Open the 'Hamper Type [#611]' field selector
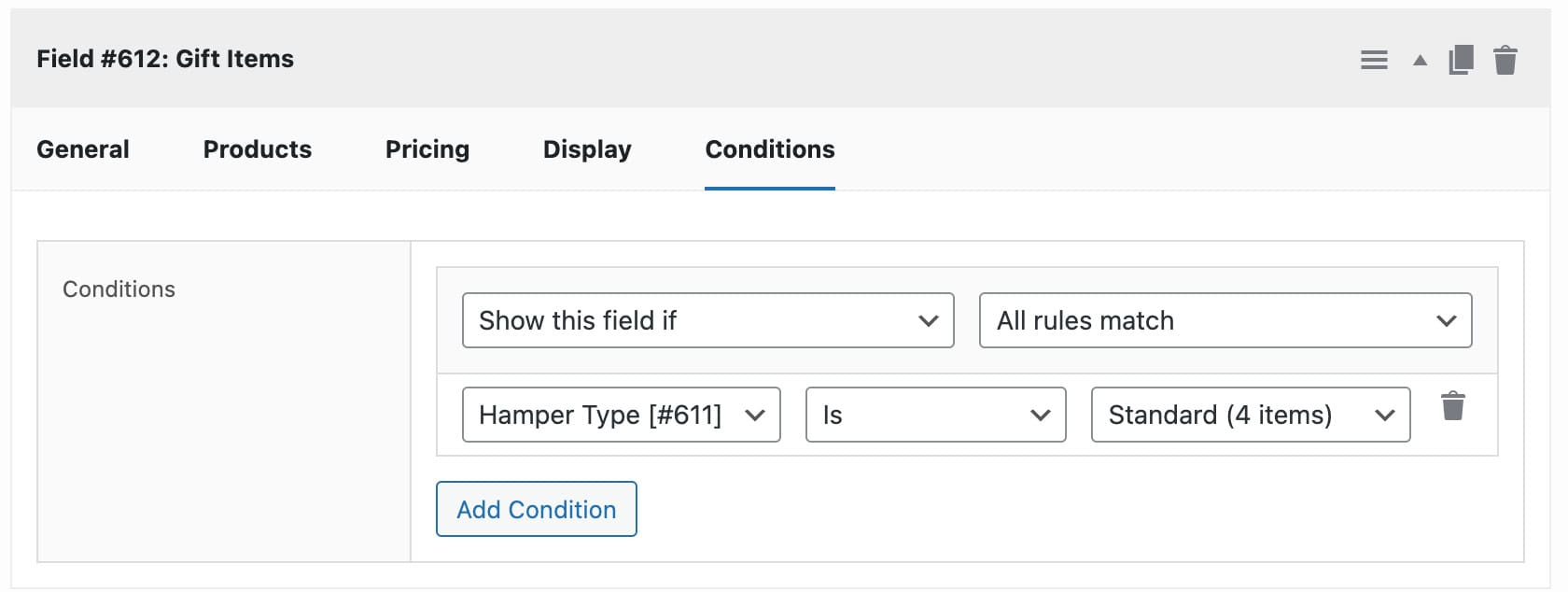This screenshot has height=592, width=1568. (x=621, y=415)
